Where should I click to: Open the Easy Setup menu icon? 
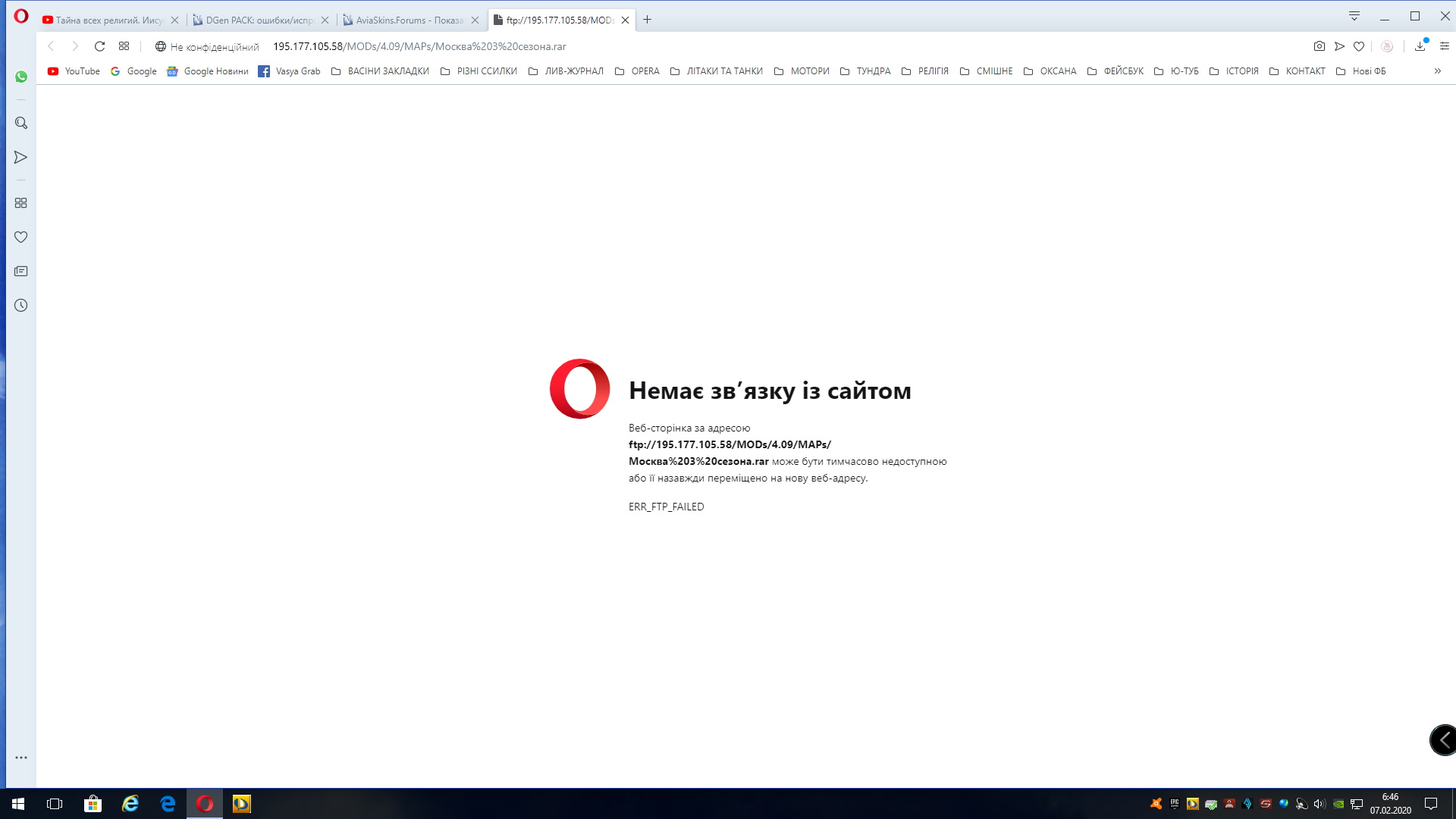tap(1445, 46)
